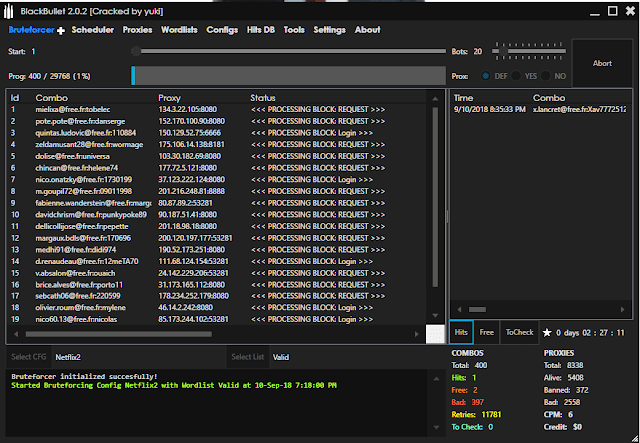Switch to the Free results tab

487,332
